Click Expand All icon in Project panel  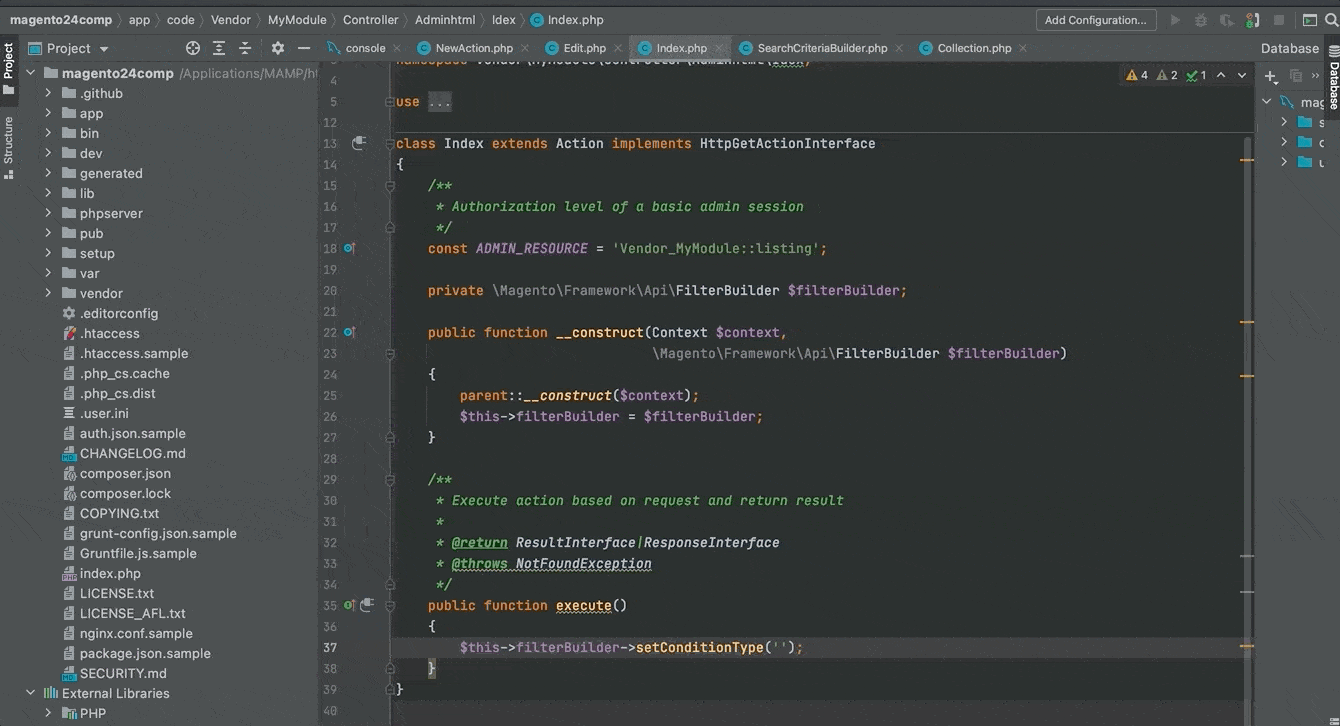219,48
